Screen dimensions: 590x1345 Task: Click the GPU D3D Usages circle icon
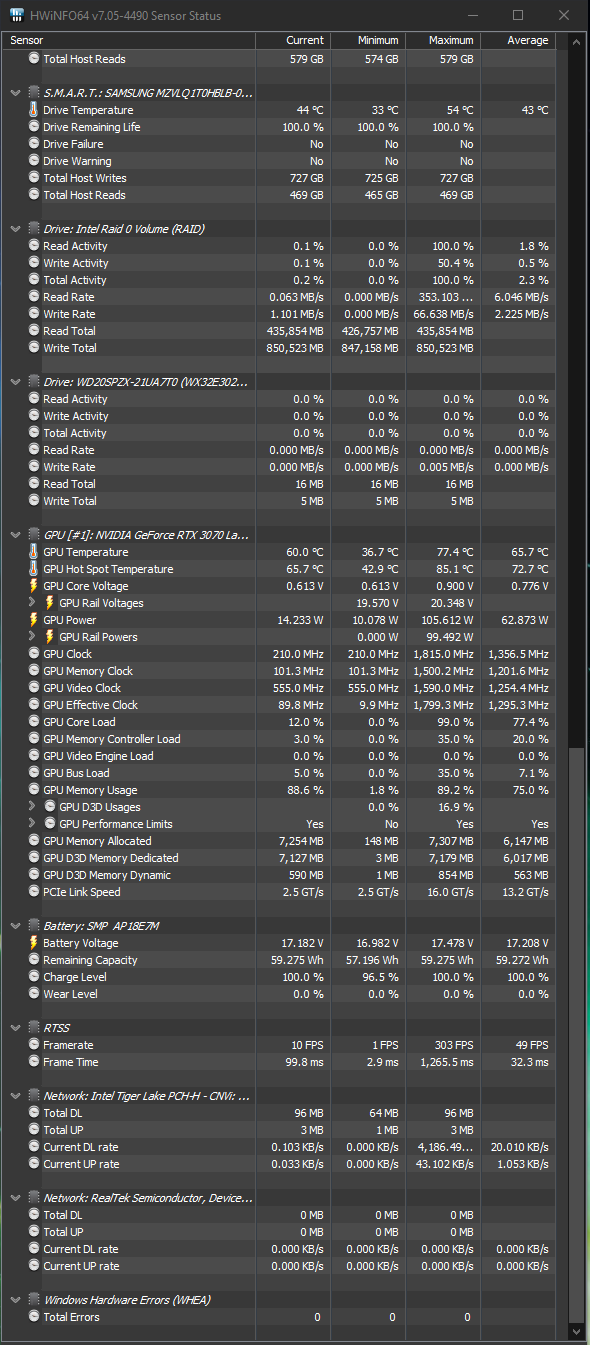(50, 807)
